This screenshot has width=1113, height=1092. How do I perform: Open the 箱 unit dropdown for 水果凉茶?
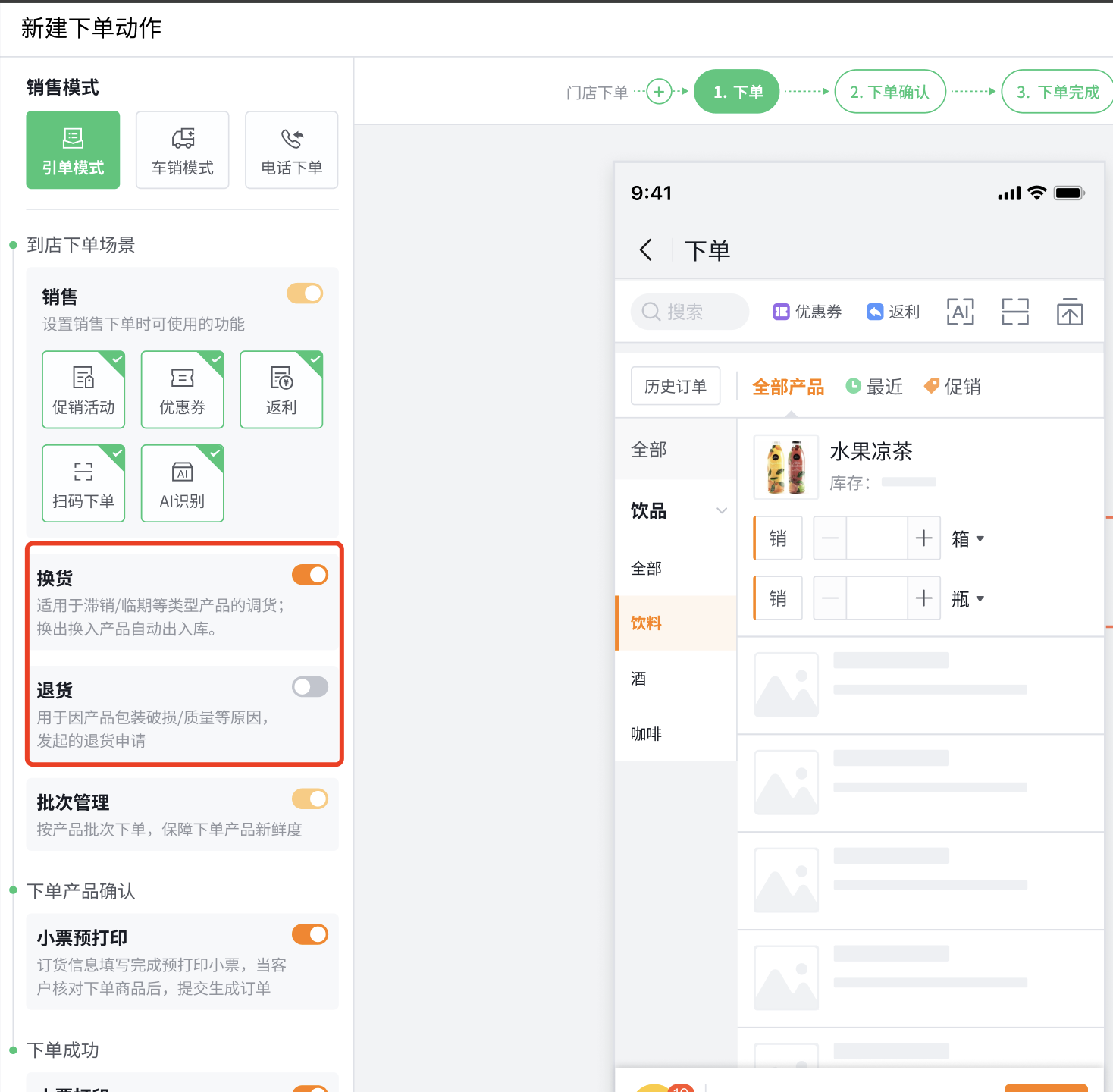click(968, 538)
